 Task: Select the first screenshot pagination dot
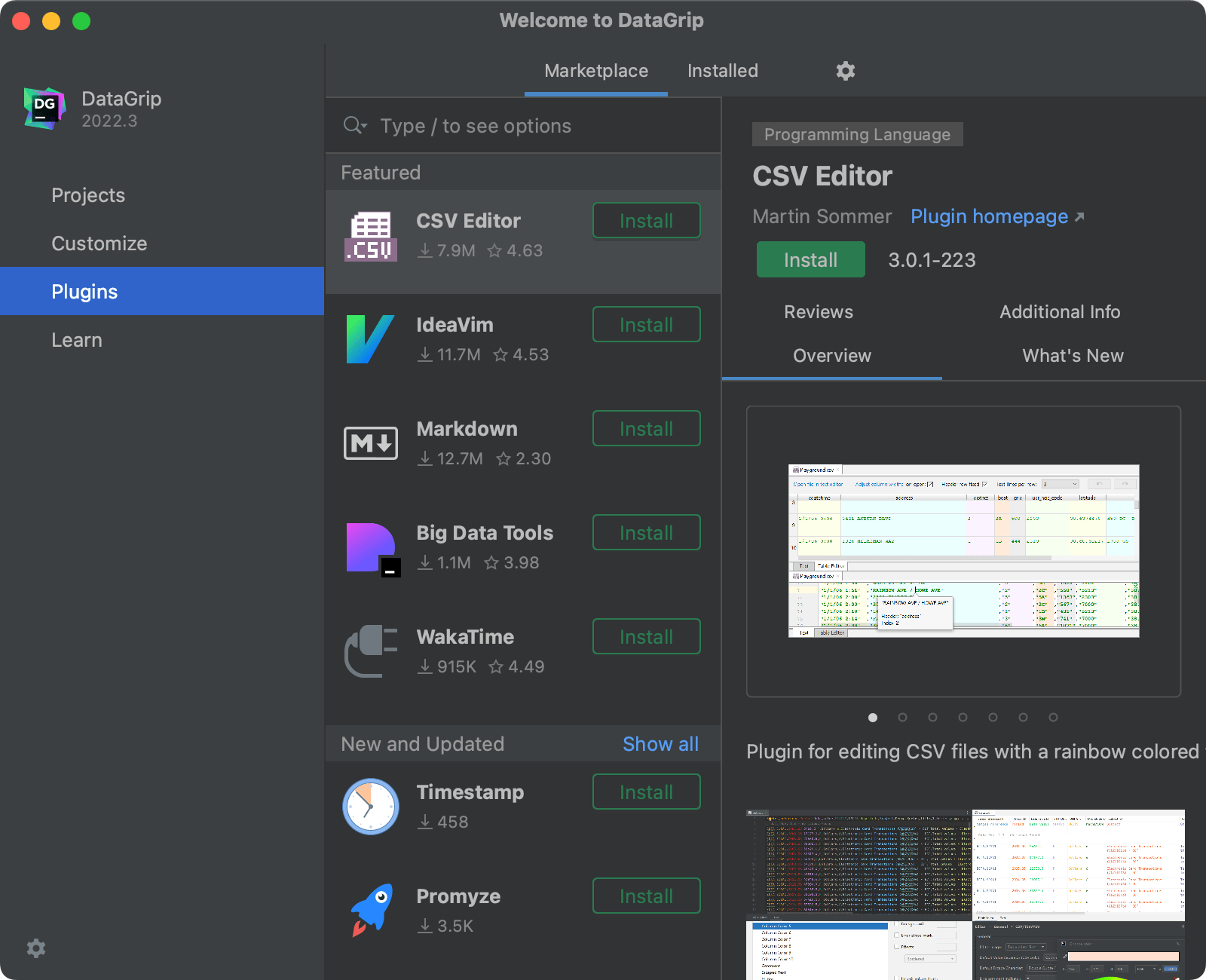pos(872,718)
